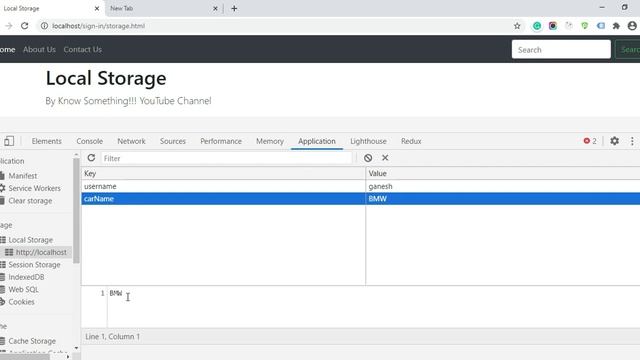
Task: Select Clear storage in the sidebar
Action: [x=30, y=201]
